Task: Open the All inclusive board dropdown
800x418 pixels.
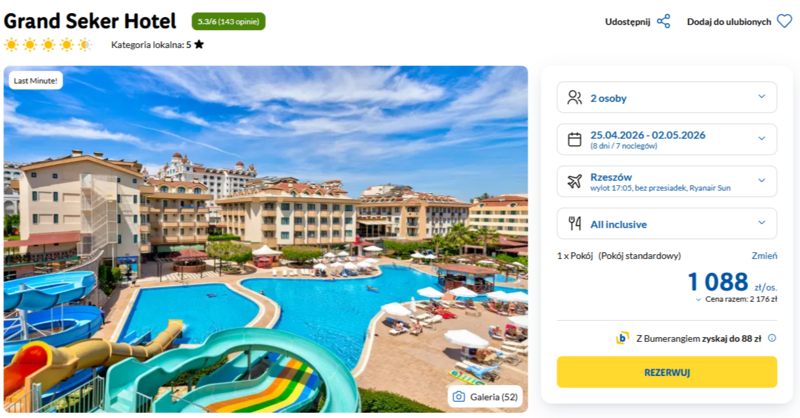Action: [666, 224]
